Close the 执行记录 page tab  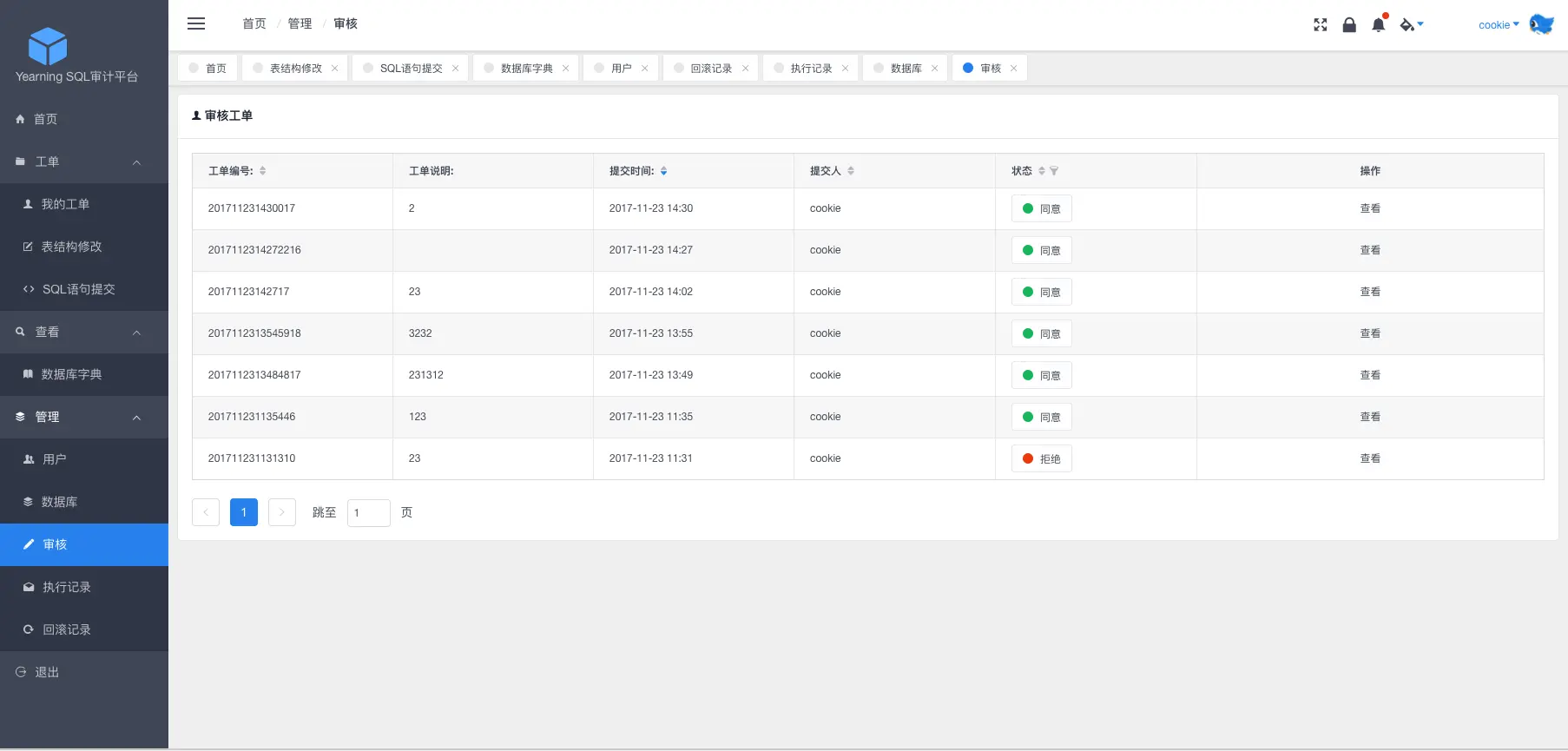[846, 69]
